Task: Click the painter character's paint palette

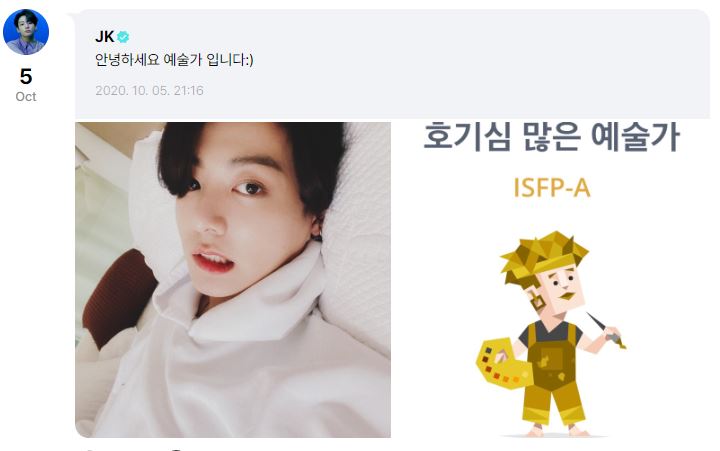Action: coord(504,364)
